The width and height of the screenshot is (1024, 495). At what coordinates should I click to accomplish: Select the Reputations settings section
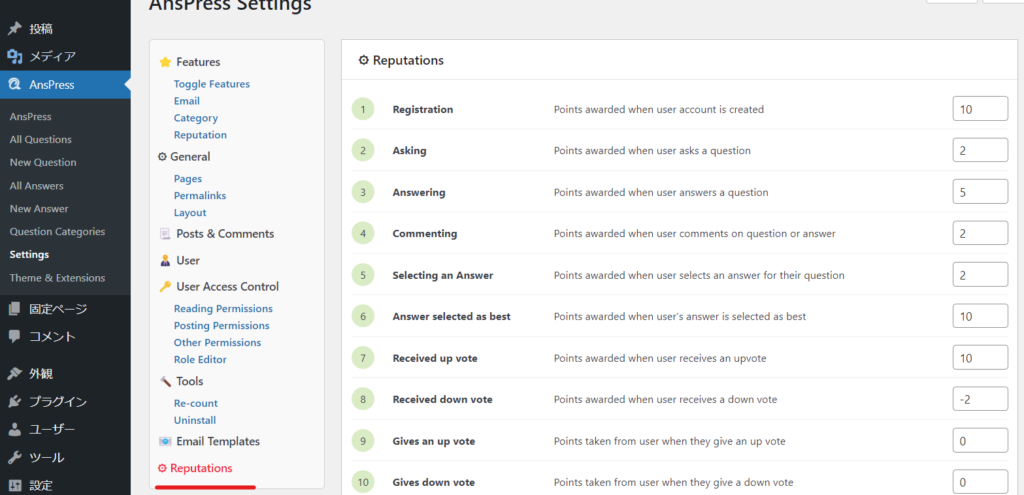point(201,468)
